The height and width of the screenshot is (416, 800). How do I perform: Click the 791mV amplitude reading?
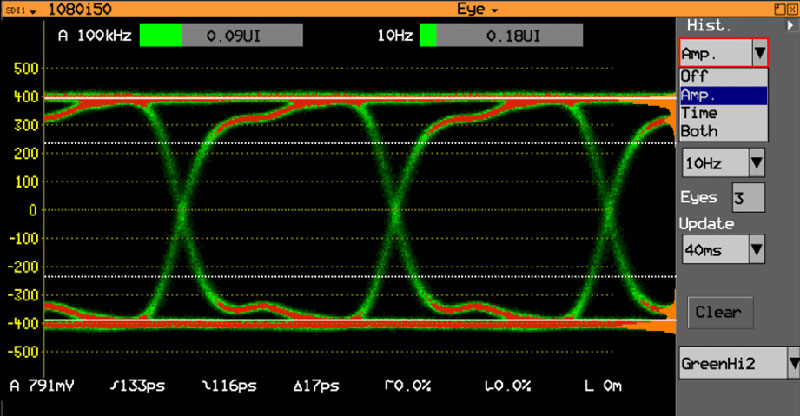[42, 386]
